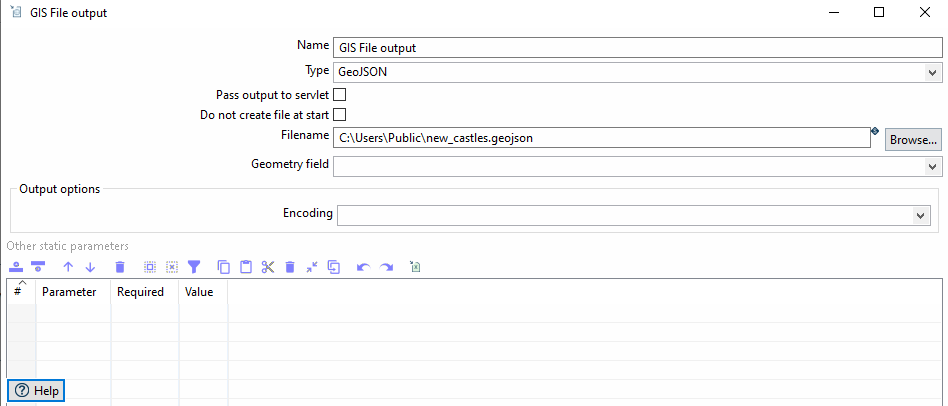948x406 pixels.
Task: Click the GIS File output window icon
Action: coord(16,11)
